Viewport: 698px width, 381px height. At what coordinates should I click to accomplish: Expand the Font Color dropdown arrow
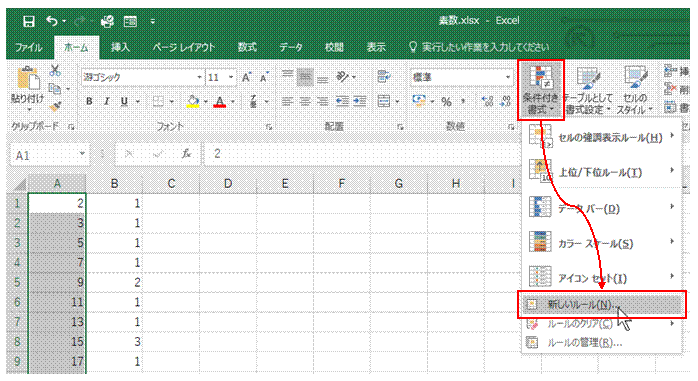coord(233,102)
